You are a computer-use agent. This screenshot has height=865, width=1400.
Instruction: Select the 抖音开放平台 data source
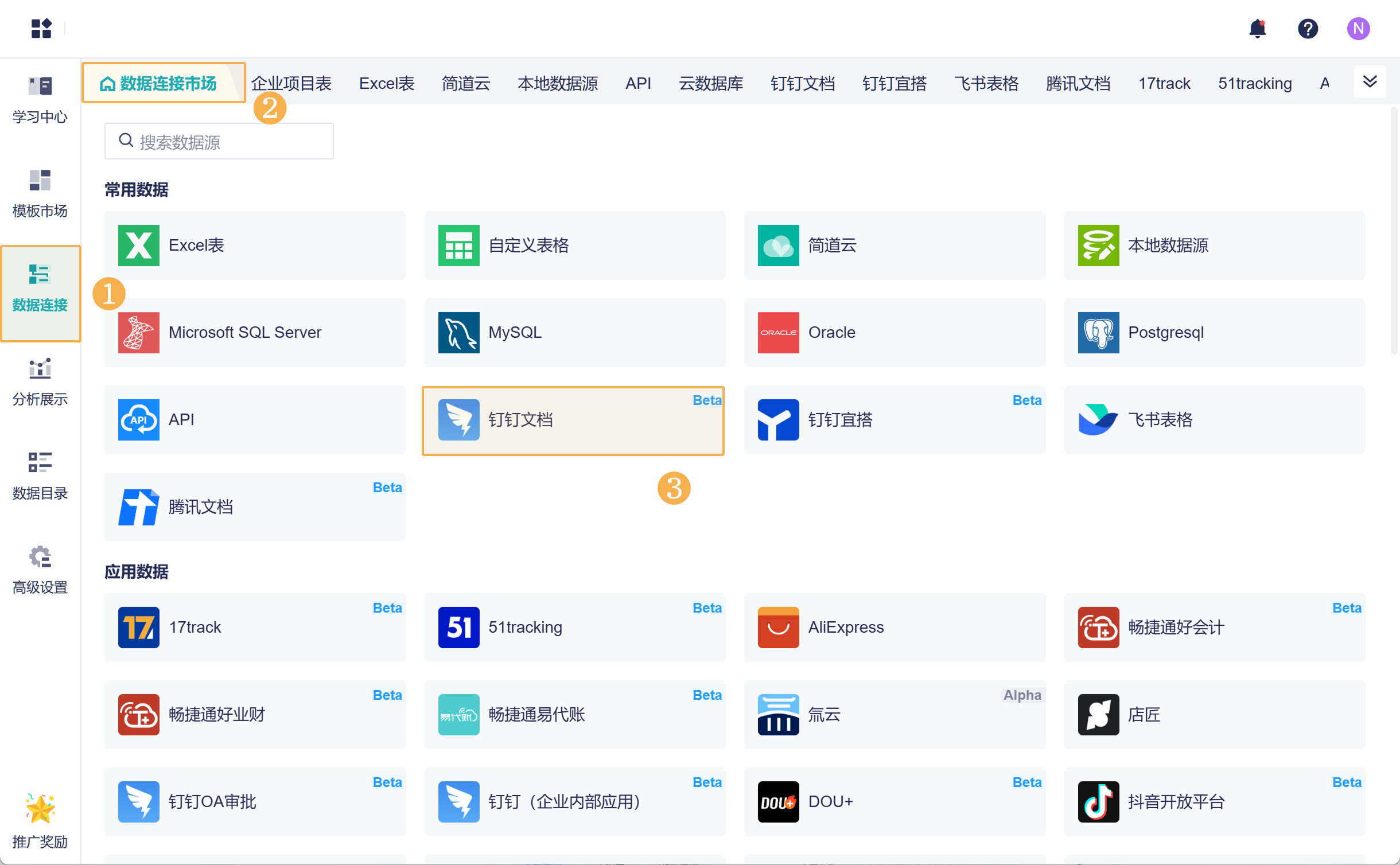coord(1214,801)
